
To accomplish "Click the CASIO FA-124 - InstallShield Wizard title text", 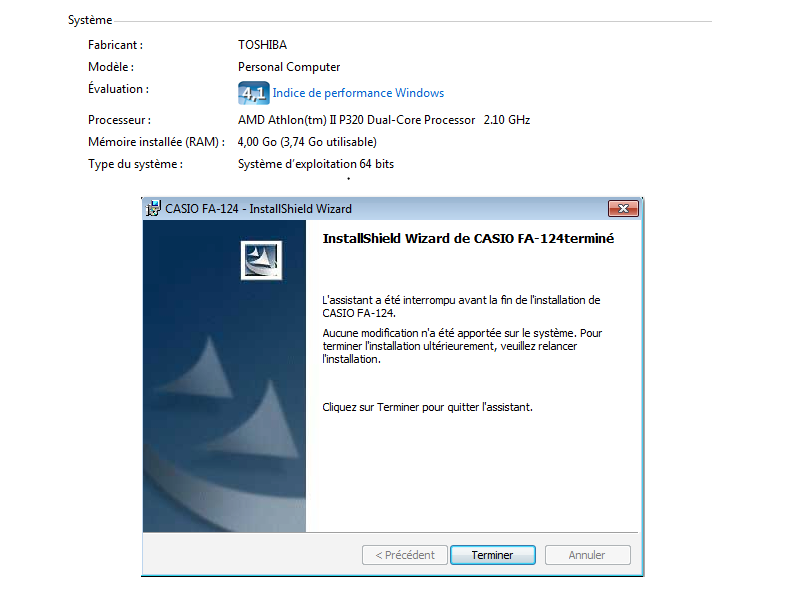I will [259, 209].
